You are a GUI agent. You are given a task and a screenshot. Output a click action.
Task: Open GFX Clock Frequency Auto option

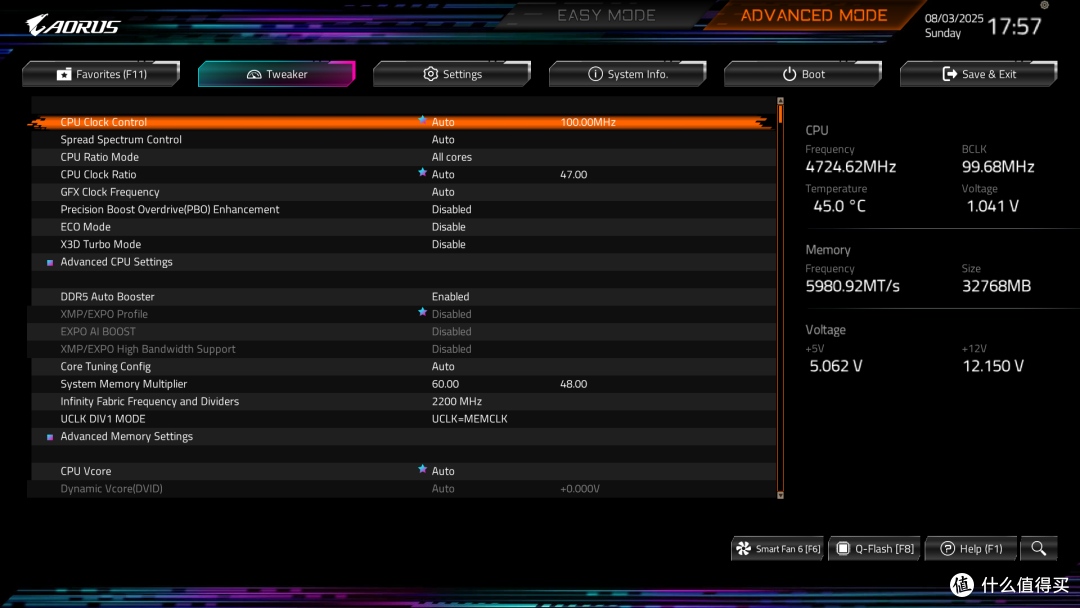(x=443, y=192)
